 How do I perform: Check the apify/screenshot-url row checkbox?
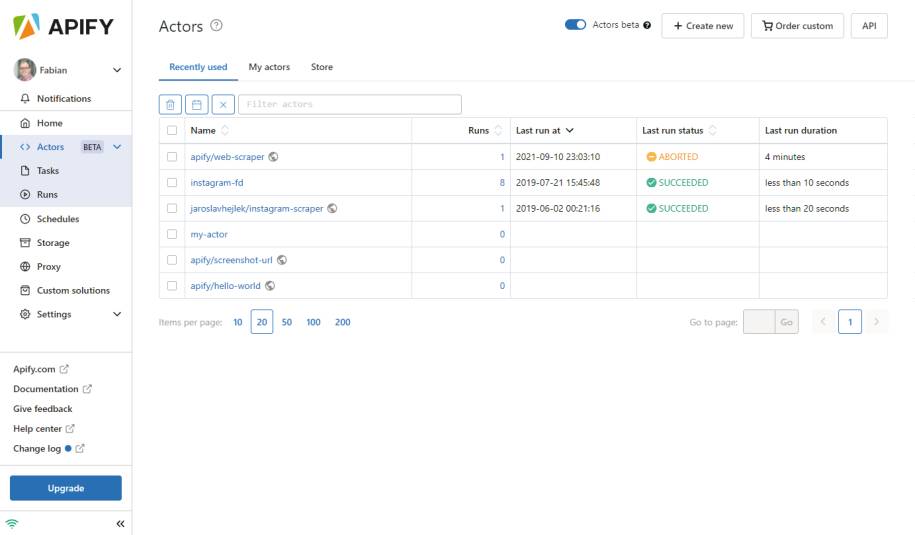tap(172, 260)
